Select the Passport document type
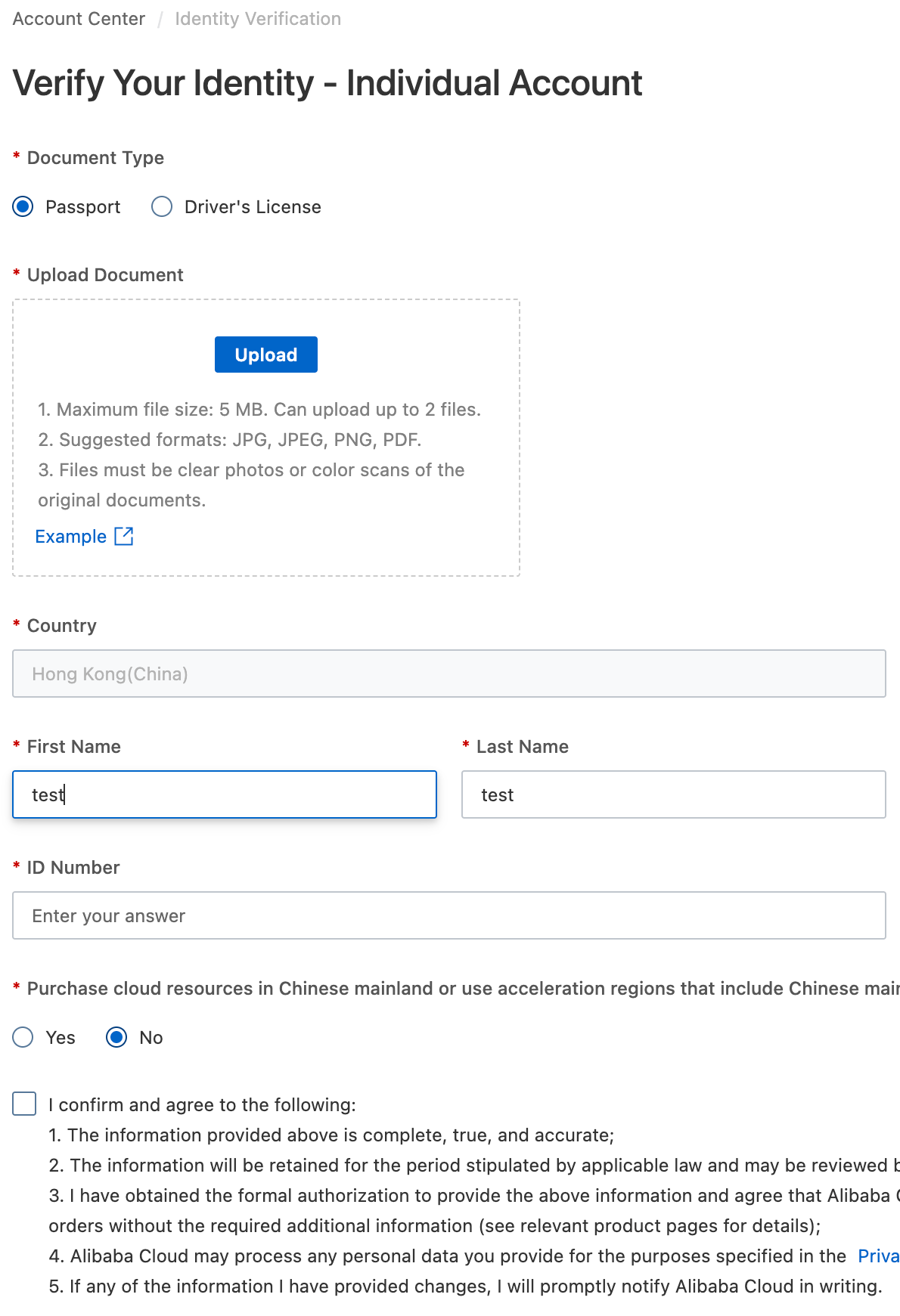Viewport: 900px width, 1316px height. tap(23, 206)
